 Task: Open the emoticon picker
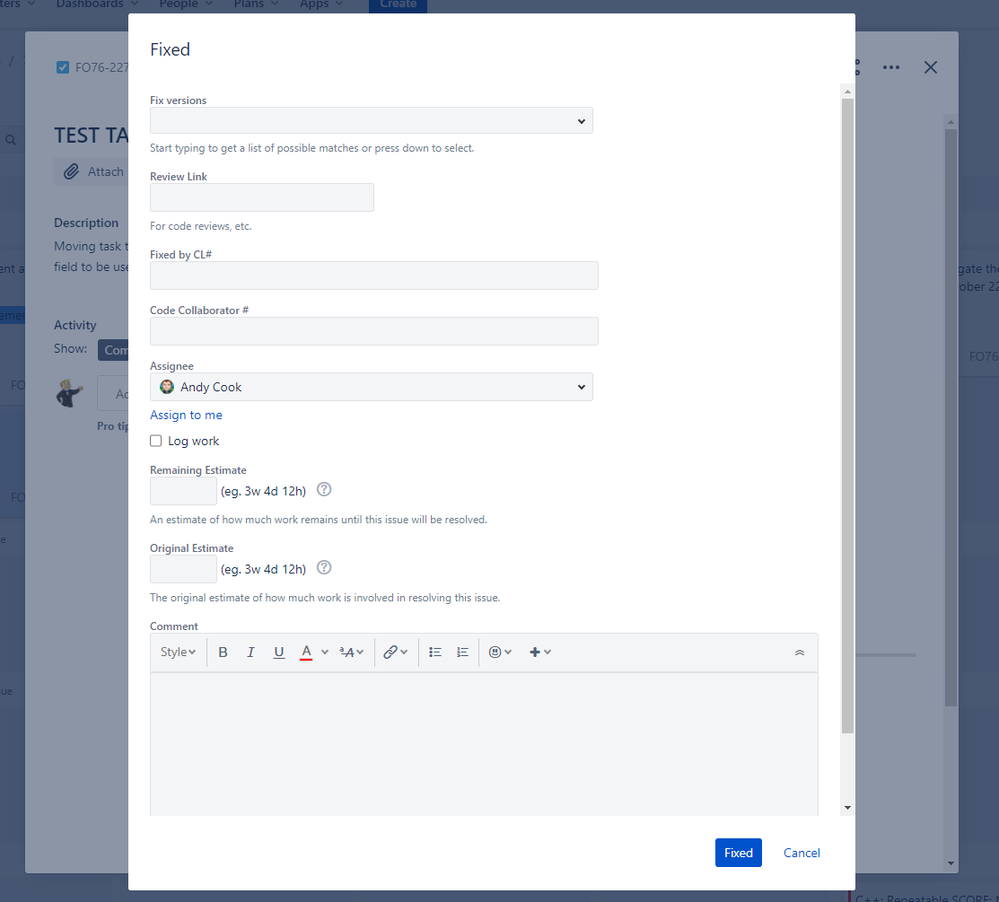click(x=500, y=652)
